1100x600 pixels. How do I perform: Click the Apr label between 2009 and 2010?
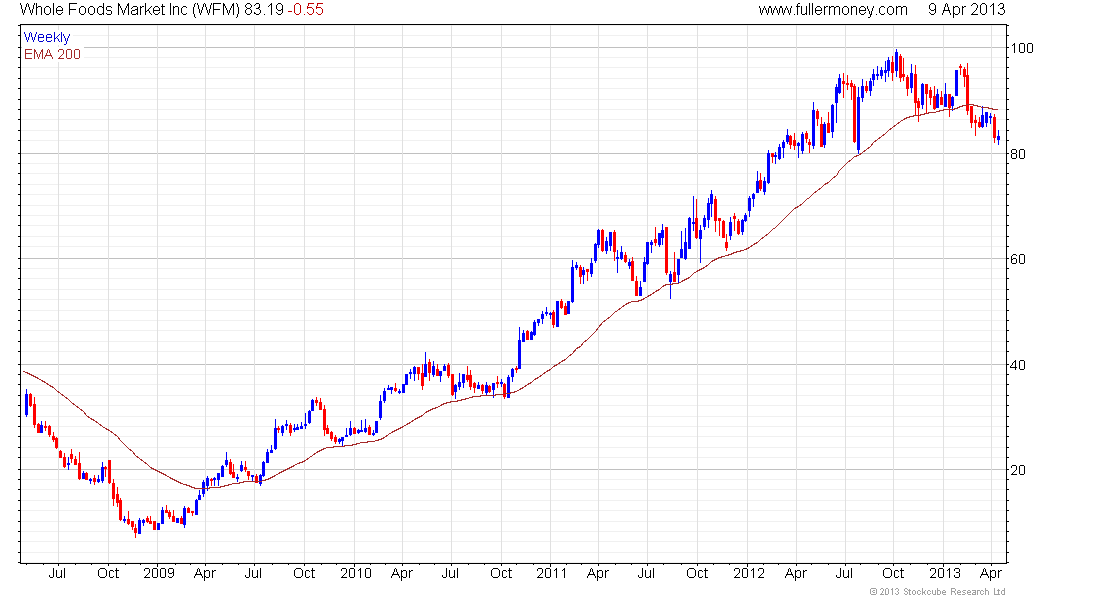point(205,574)
